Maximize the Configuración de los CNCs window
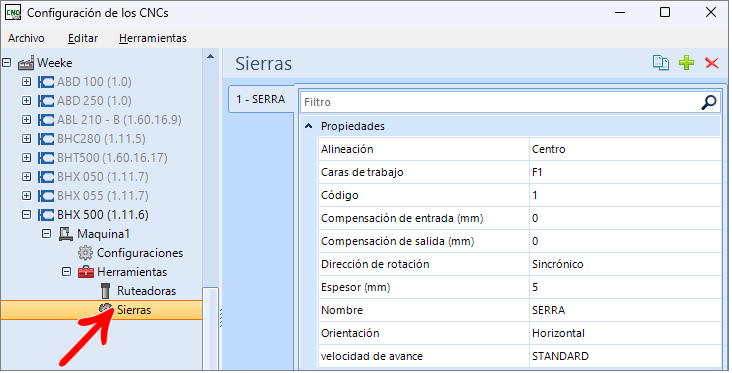732x373 pixels. click(665, 12)
